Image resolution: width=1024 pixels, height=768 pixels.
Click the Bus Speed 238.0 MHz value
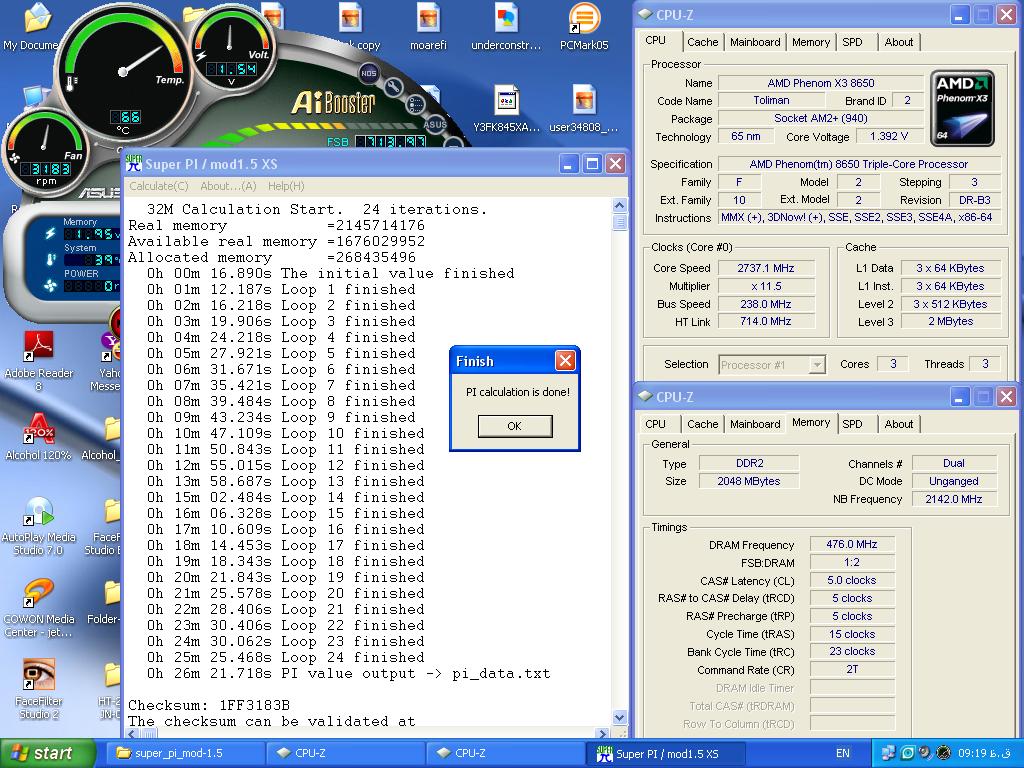click(x=766, y=304)
